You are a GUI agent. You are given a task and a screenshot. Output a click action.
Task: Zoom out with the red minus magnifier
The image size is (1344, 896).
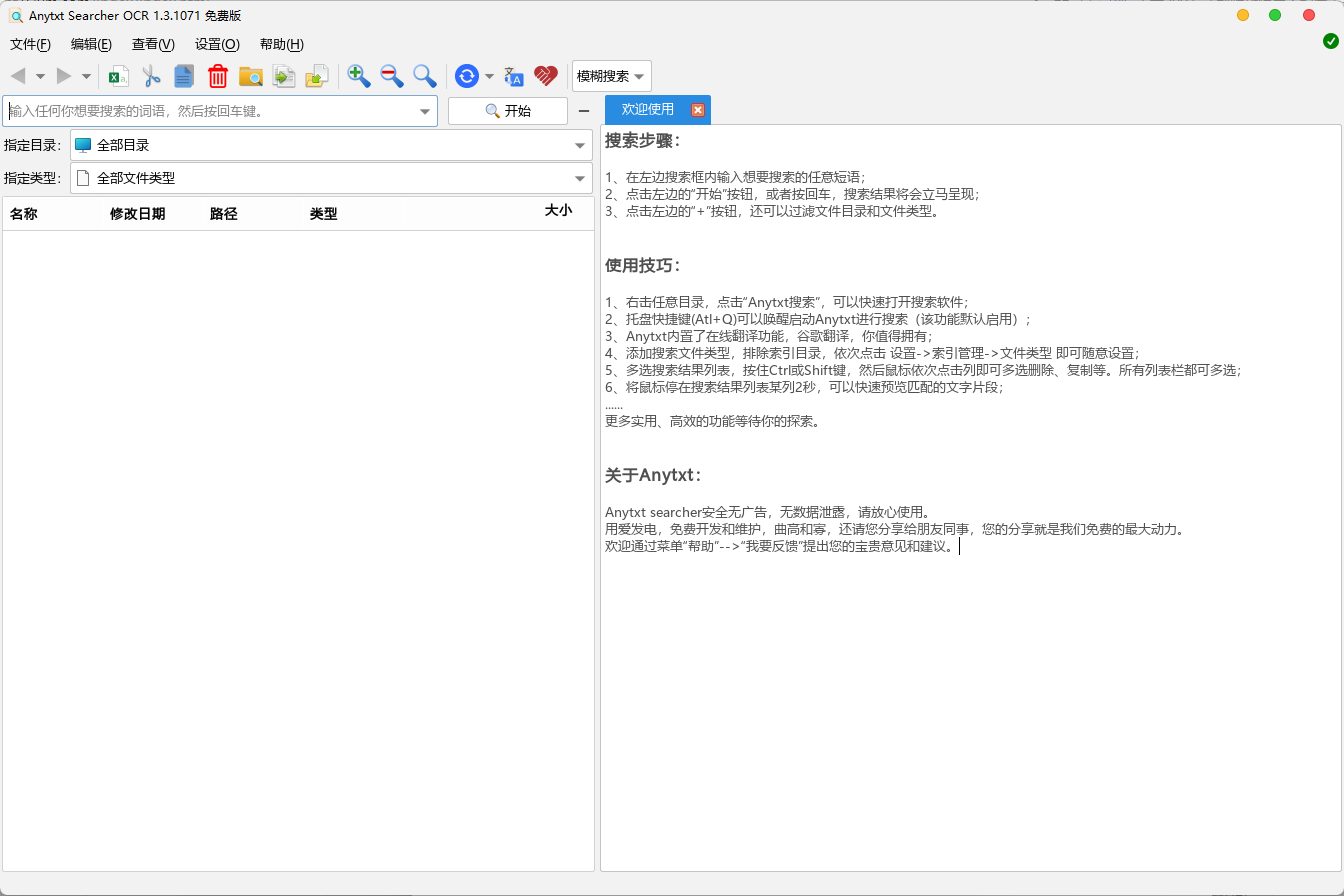392,76
